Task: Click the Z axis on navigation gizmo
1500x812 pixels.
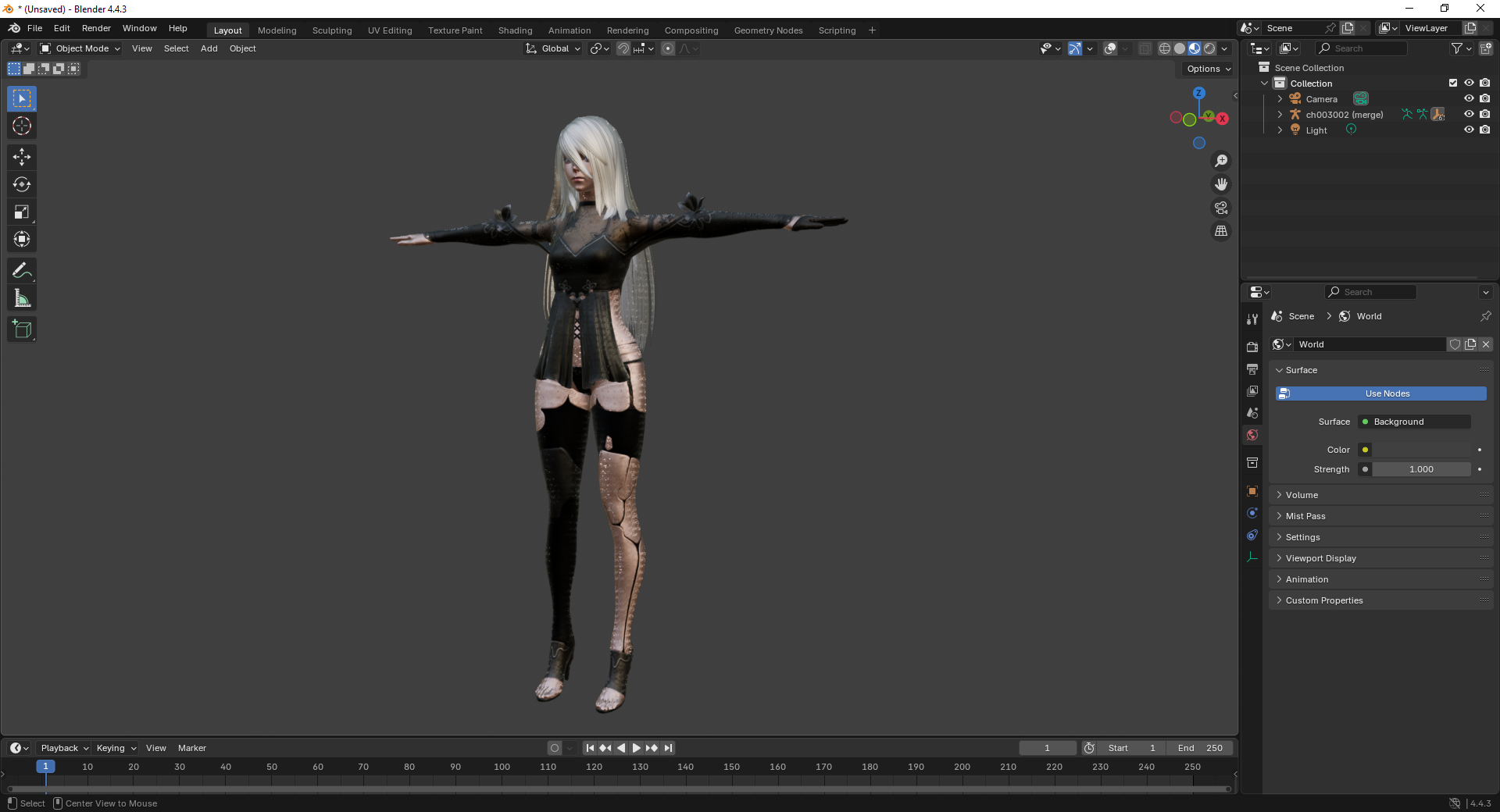Action: click(1198, 93)
